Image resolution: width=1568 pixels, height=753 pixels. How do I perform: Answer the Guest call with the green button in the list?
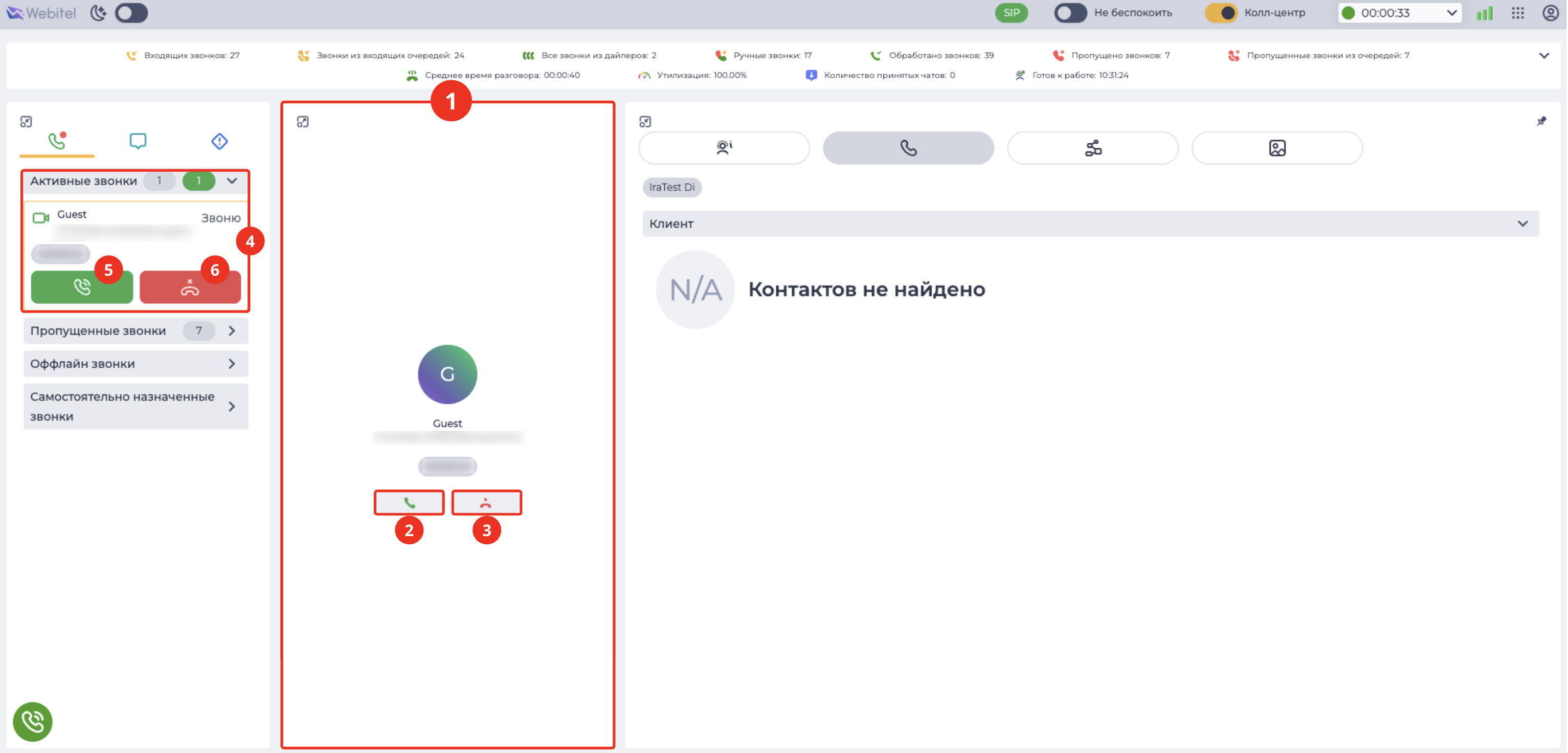click(82, 286)
